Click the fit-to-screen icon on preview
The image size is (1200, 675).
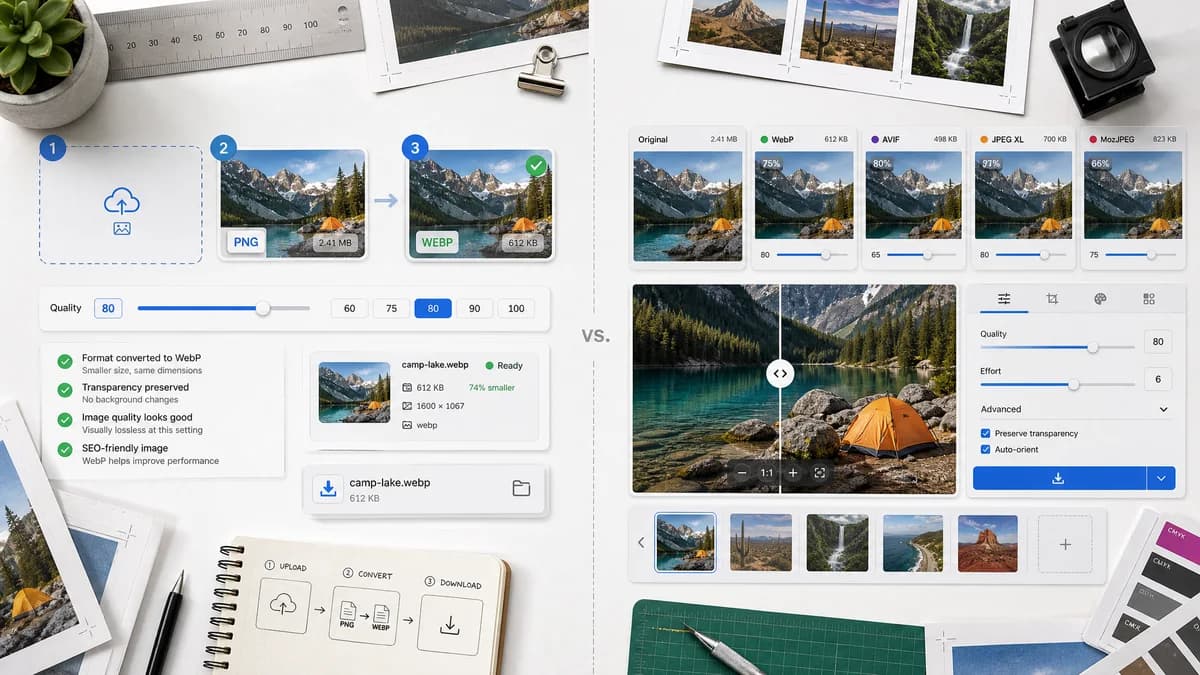click(819, 472)
